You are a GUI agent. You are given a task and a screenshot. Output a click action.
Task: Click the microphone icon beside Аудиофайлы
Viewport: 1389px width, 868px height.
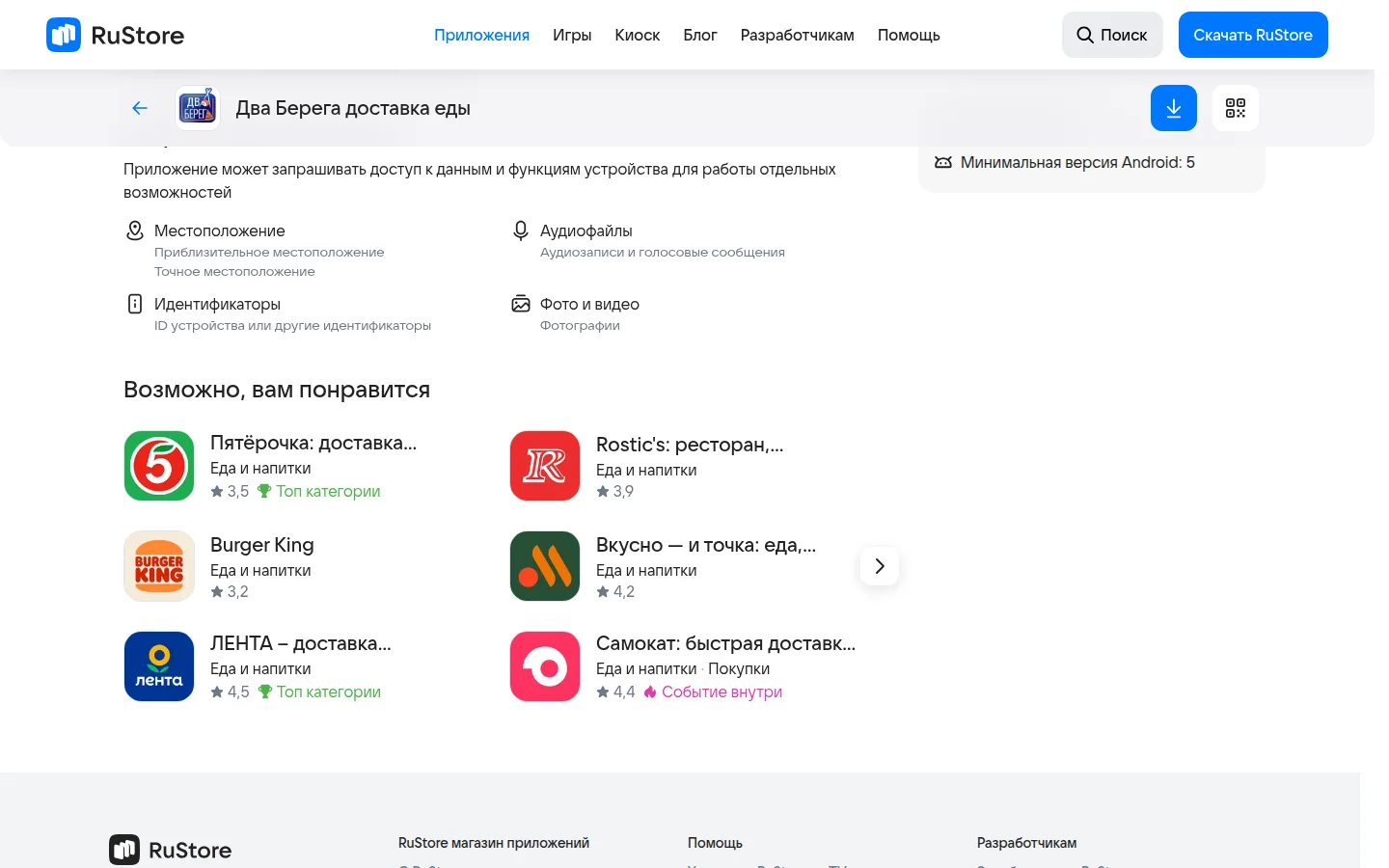click(x=521, y=231)
